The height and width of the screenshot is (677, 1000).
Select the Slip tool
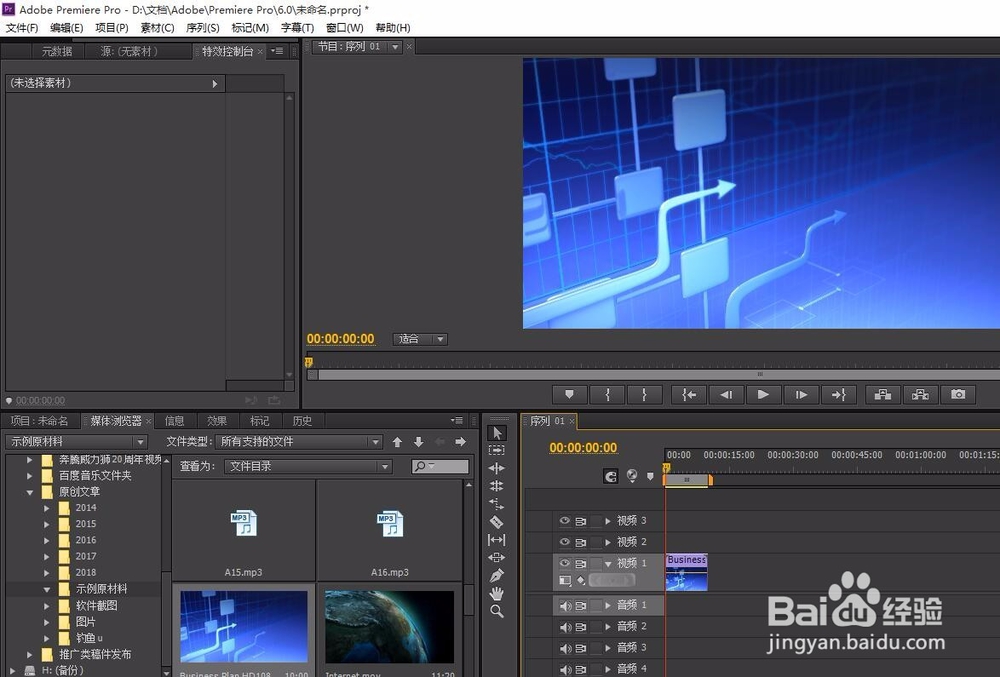coord(497,540)
